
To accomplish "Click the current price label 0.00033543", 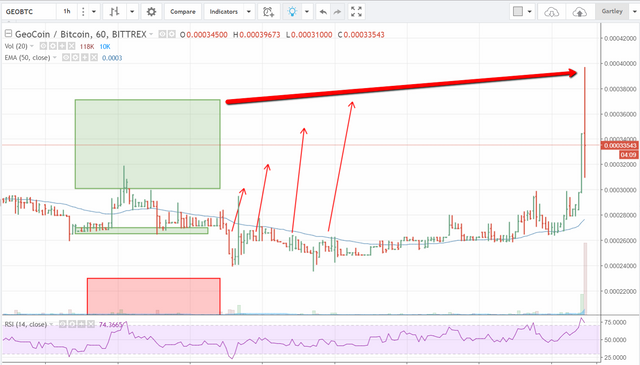I will click(620, 145).
